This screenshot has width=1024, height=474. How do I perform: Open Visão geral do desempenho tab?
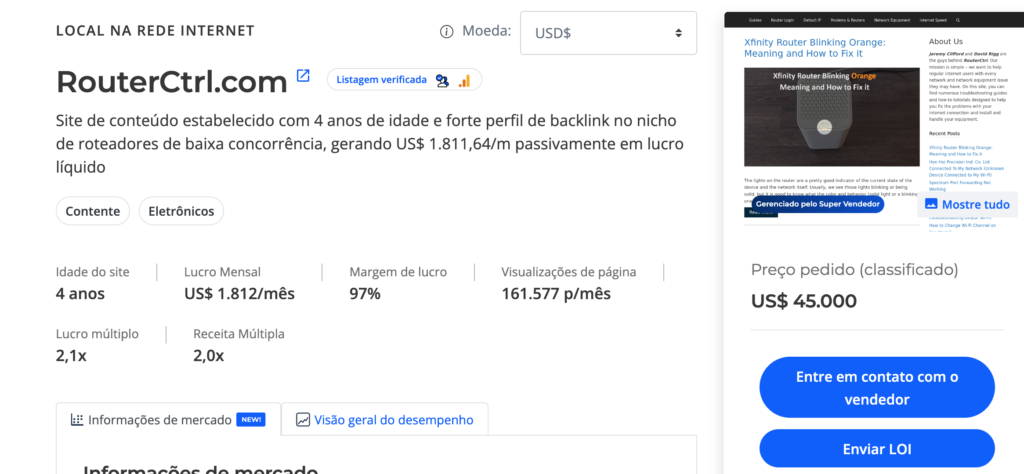click(x=385, y=419)
